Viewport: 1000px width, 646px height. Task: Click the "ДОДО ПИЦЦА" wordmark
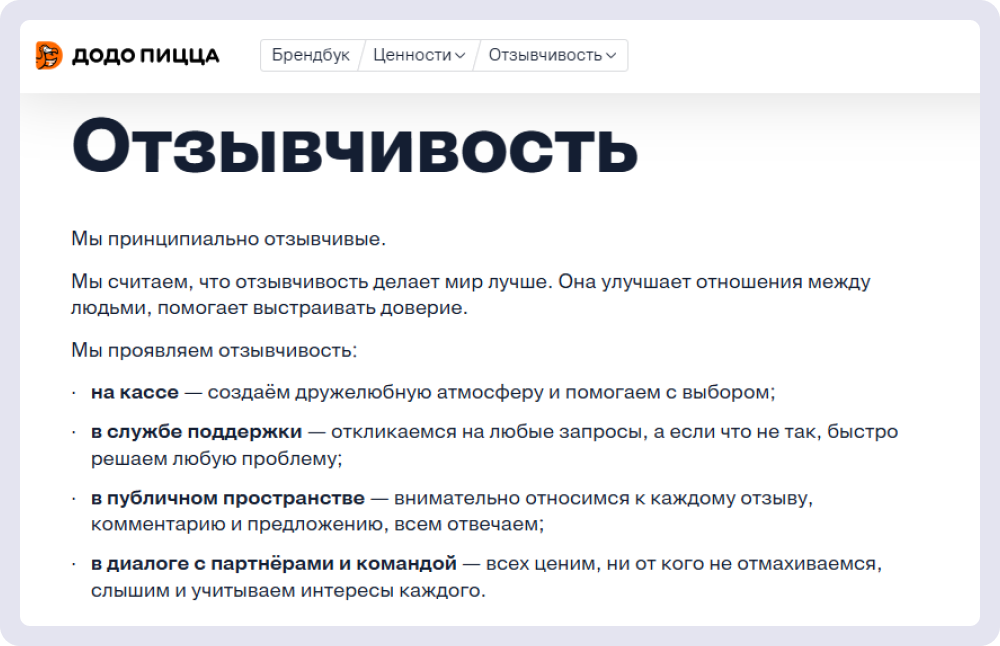coord(145,56)
